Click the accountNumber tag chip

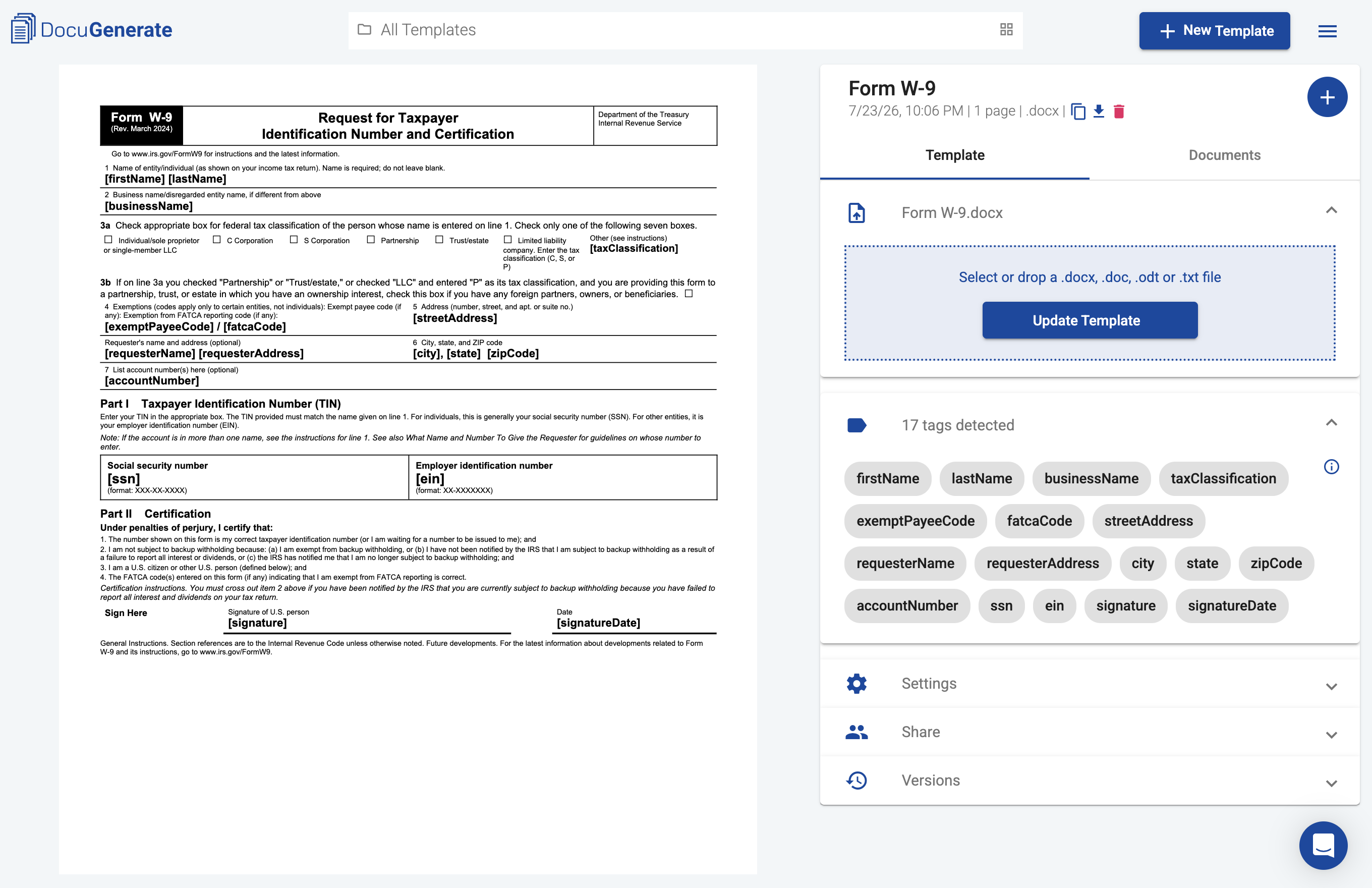[x=907, y=605]
